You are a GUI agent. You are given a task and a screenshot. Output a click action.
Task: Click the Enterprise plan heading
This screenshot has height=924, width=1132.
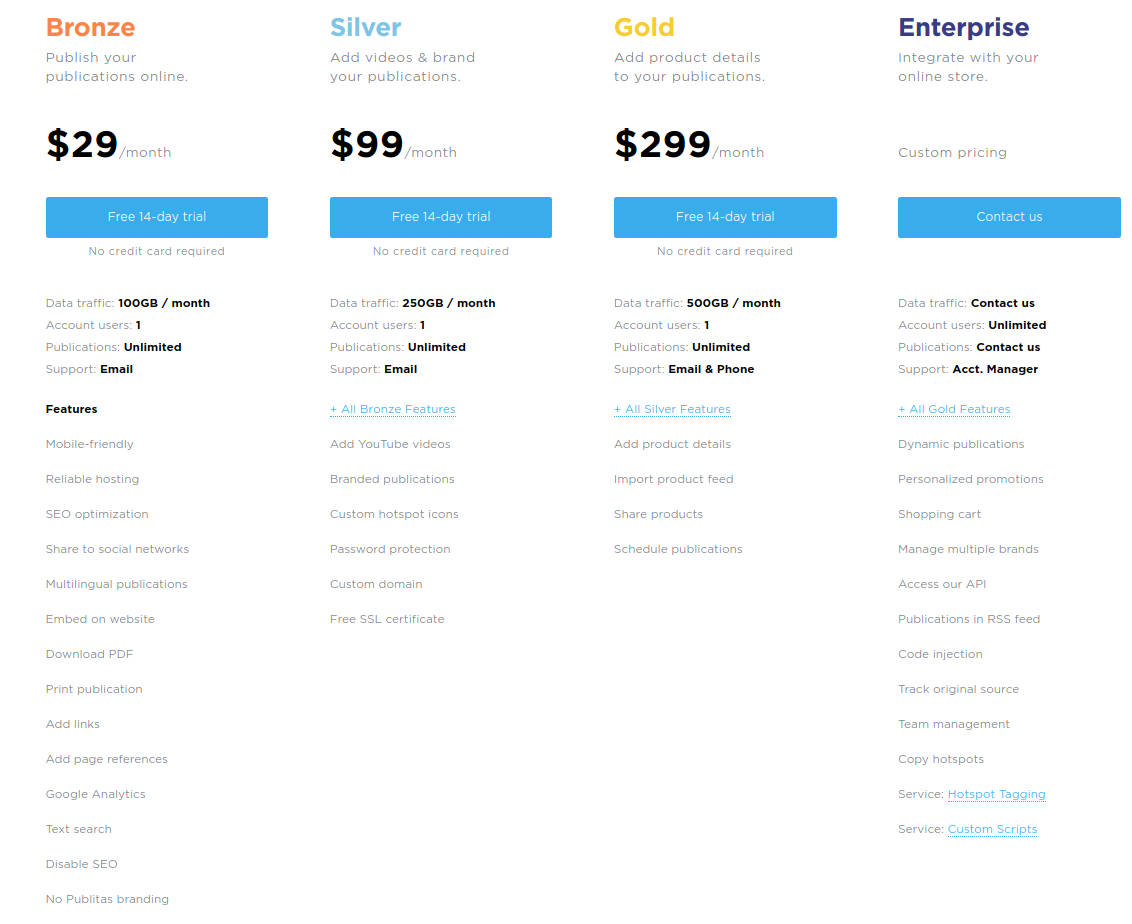963,27
